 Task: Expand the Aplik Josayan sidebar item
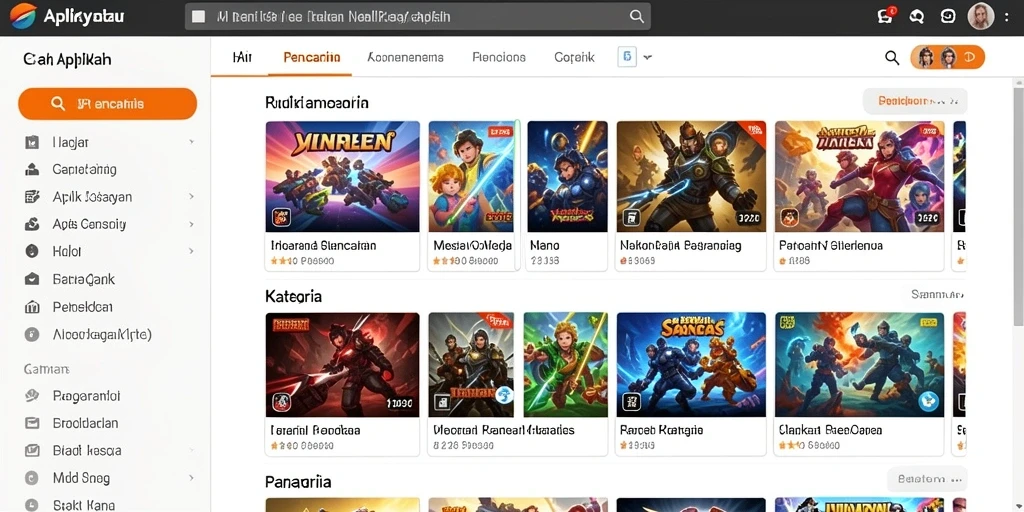(x=191, y=197)
